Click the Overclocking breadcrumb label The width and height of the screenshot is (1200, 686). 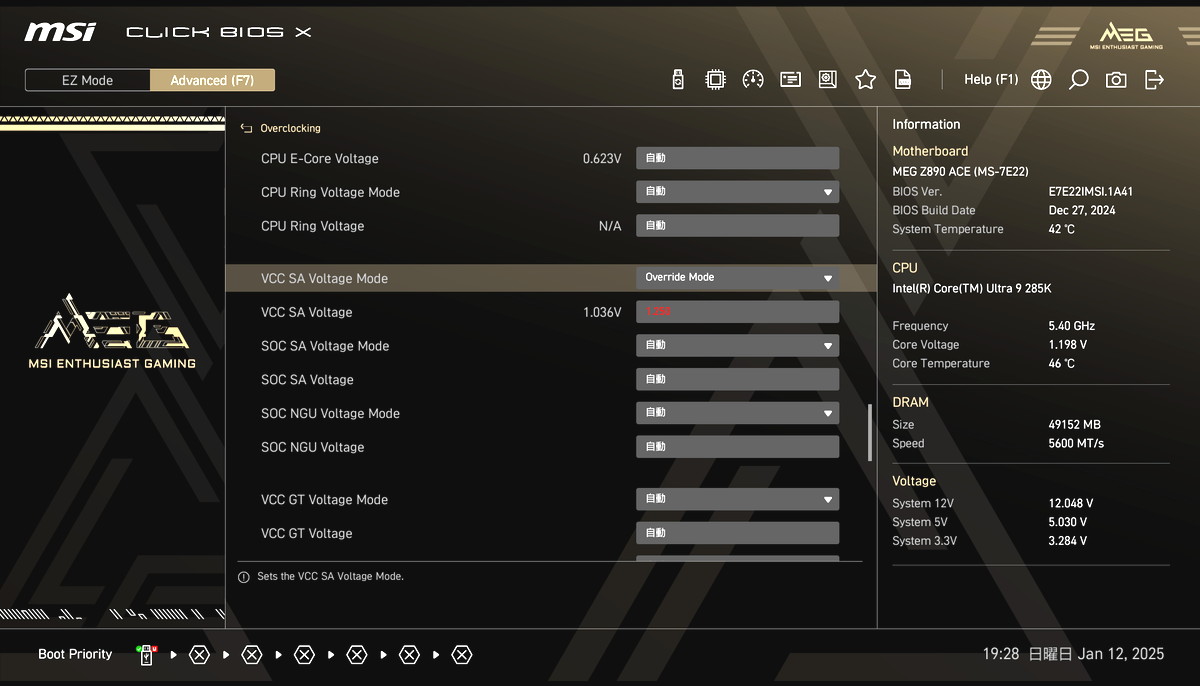[290, 129]
